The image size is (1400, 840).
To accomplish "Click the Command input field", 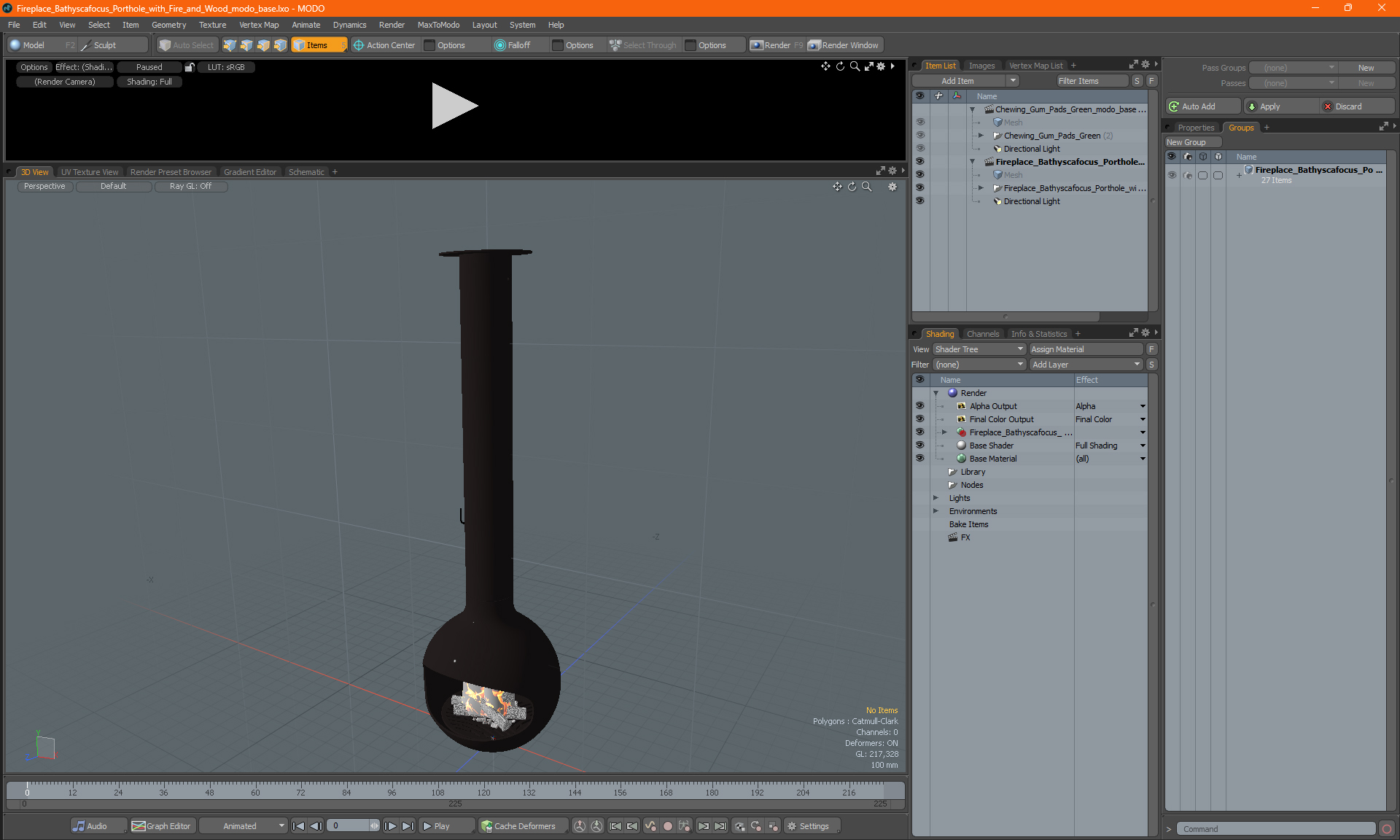I will [1277, 829].
